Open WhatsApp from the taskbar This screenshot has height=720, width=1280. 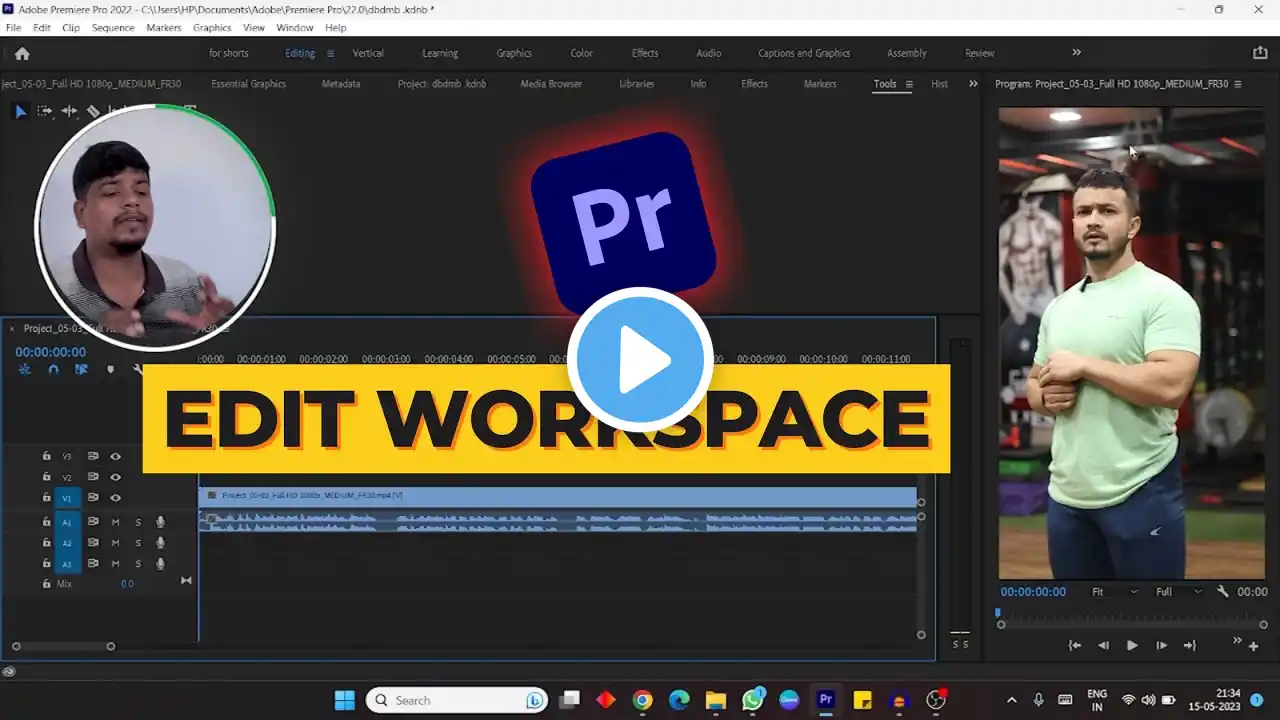click(752, 700)
